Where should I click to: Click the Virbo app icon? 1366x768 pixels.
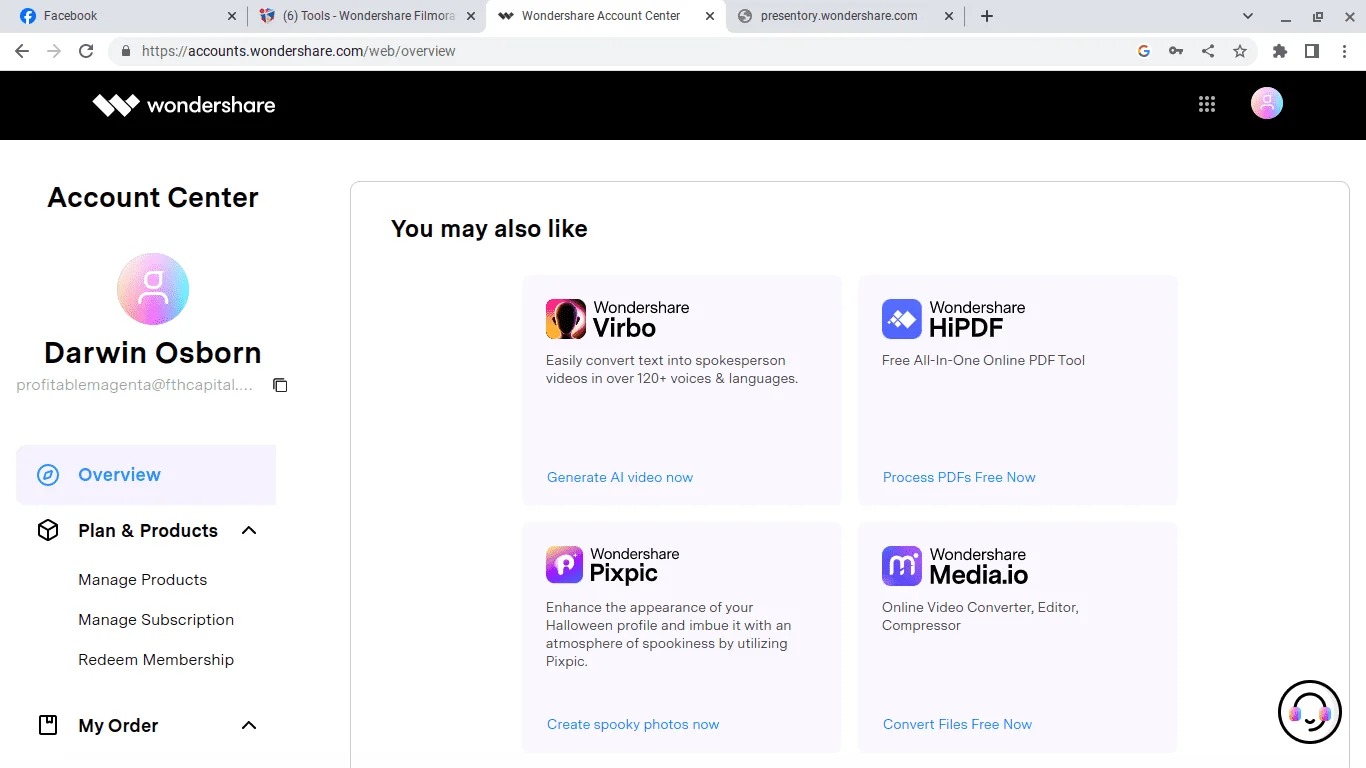pos(566,319)
